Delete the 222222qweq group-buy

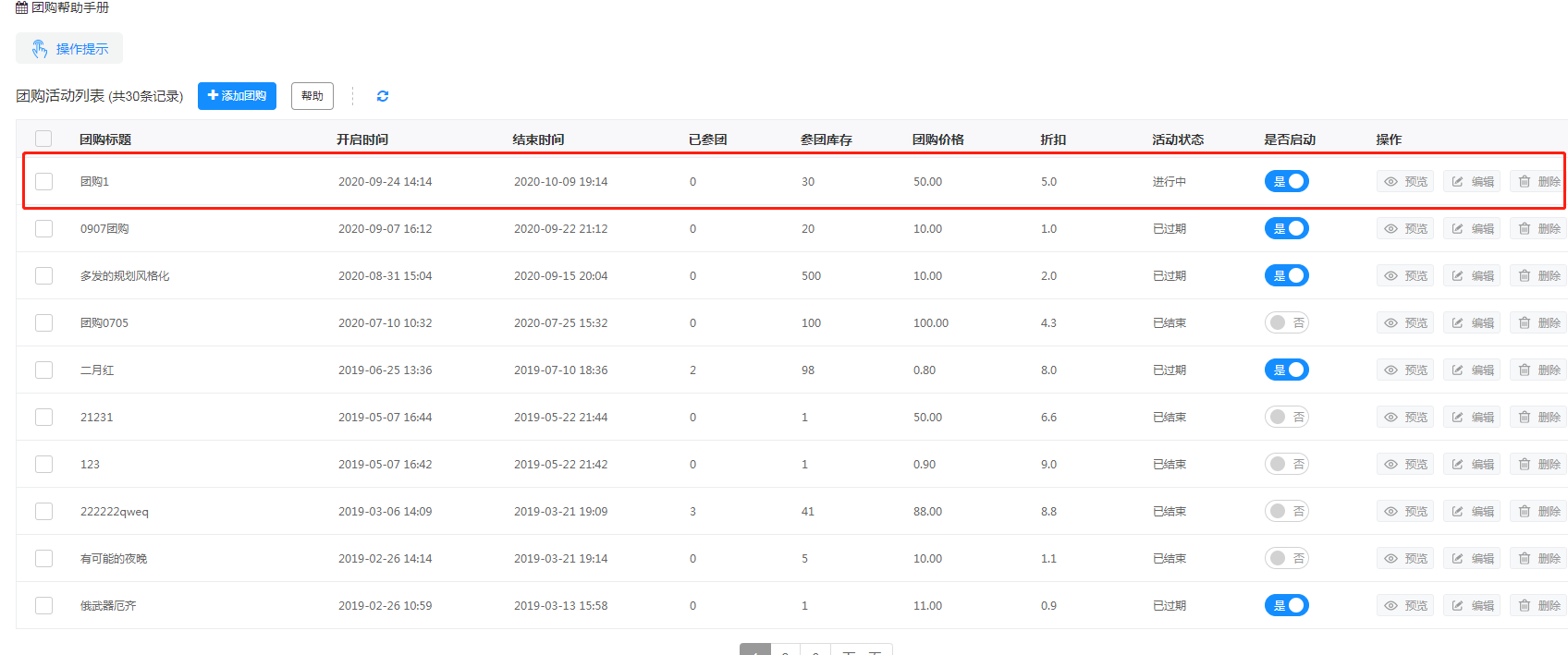[1538, 512]
